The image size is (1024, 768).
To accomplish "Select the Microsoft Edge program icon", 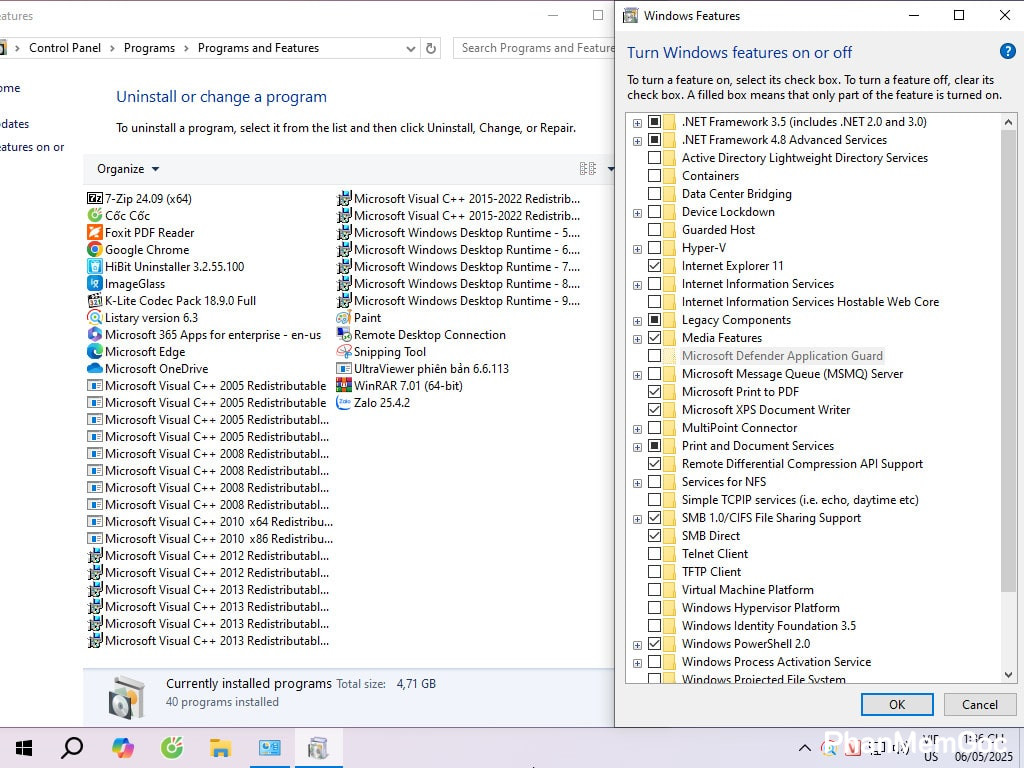I will click(x=95, y=352).
